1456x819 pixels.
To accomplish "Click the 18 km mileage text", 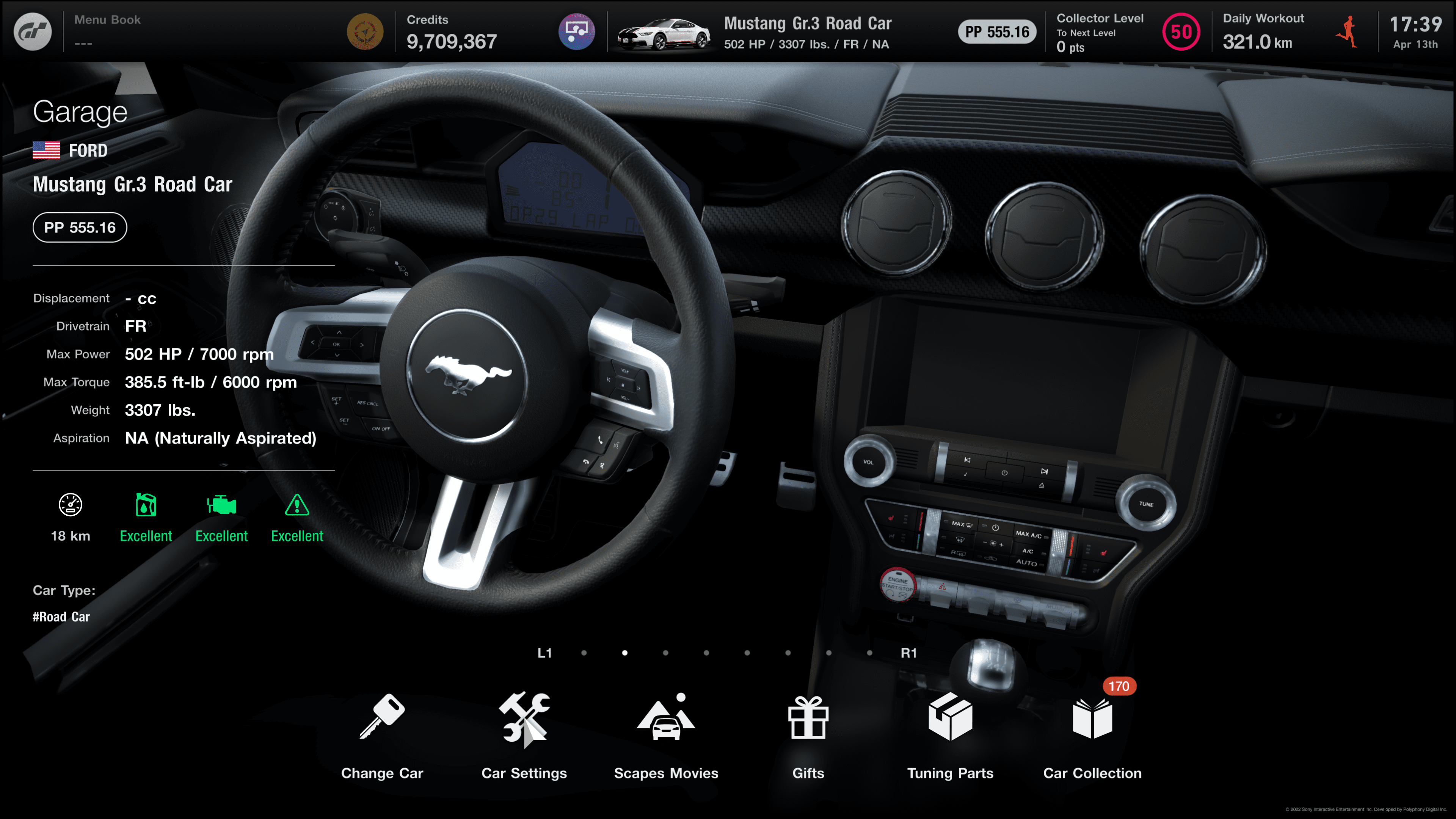I will click(x=71, y=536).
